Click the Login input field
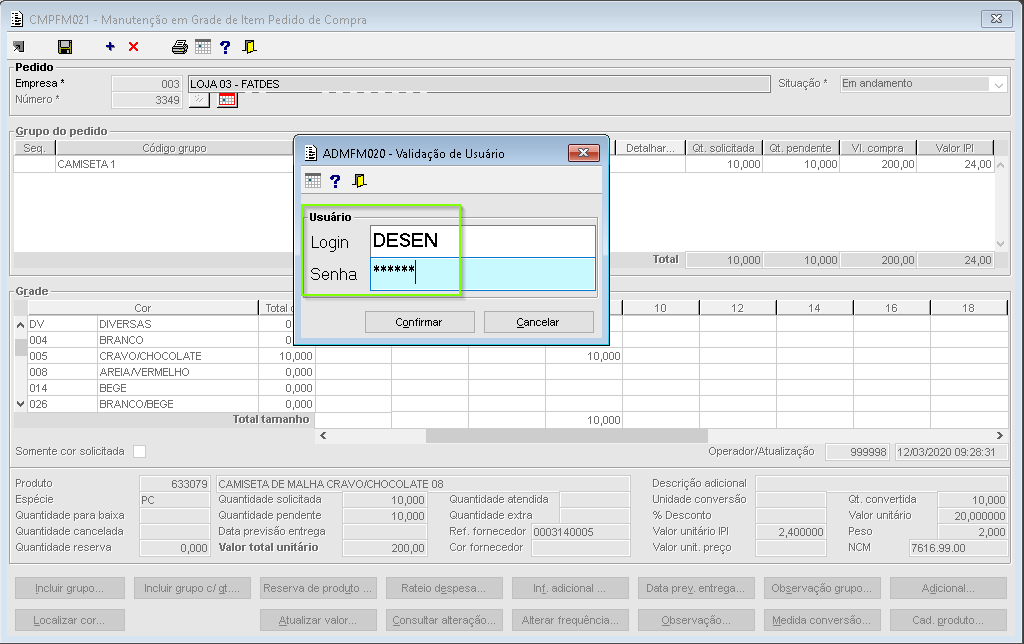The width and height of the screenshot is (1024, 644). click(482, 241)
